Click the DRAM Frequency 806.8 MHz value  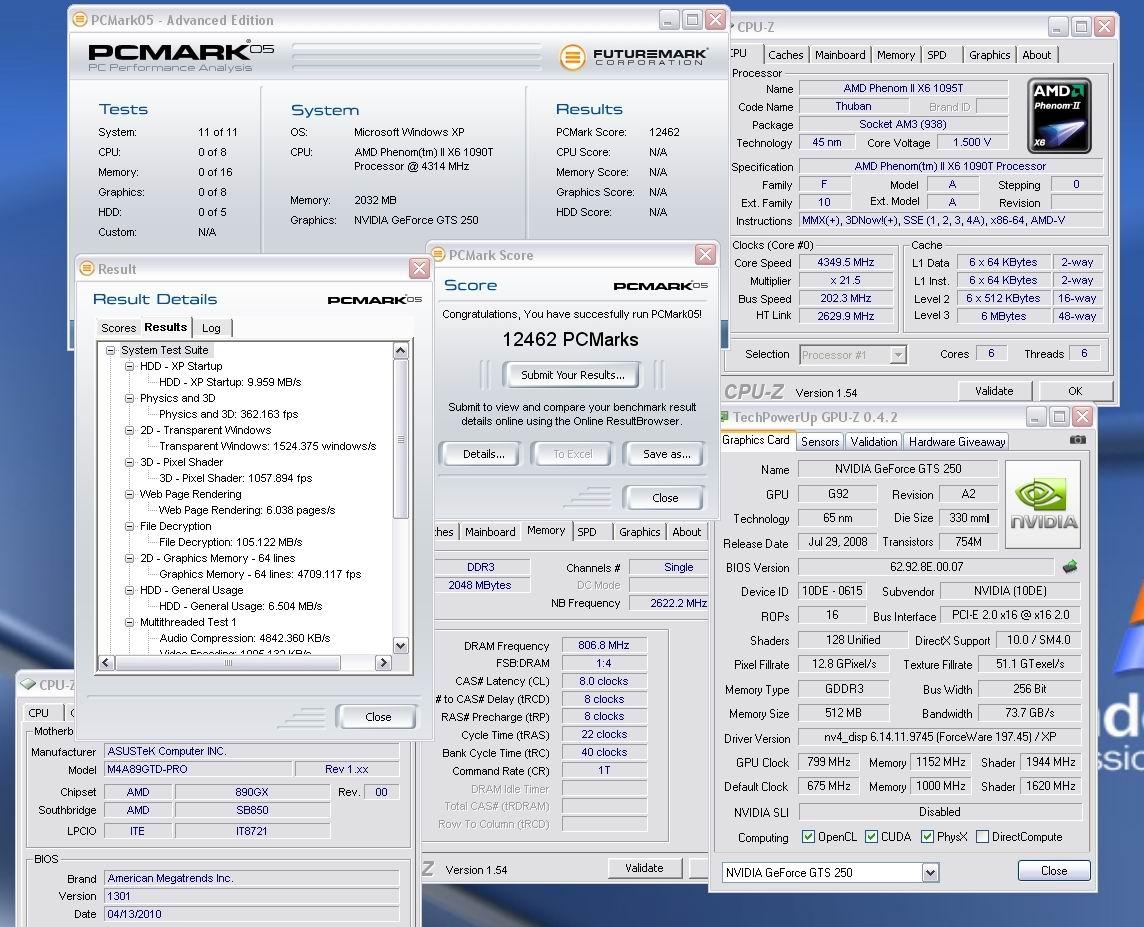(x=603, y=645)
